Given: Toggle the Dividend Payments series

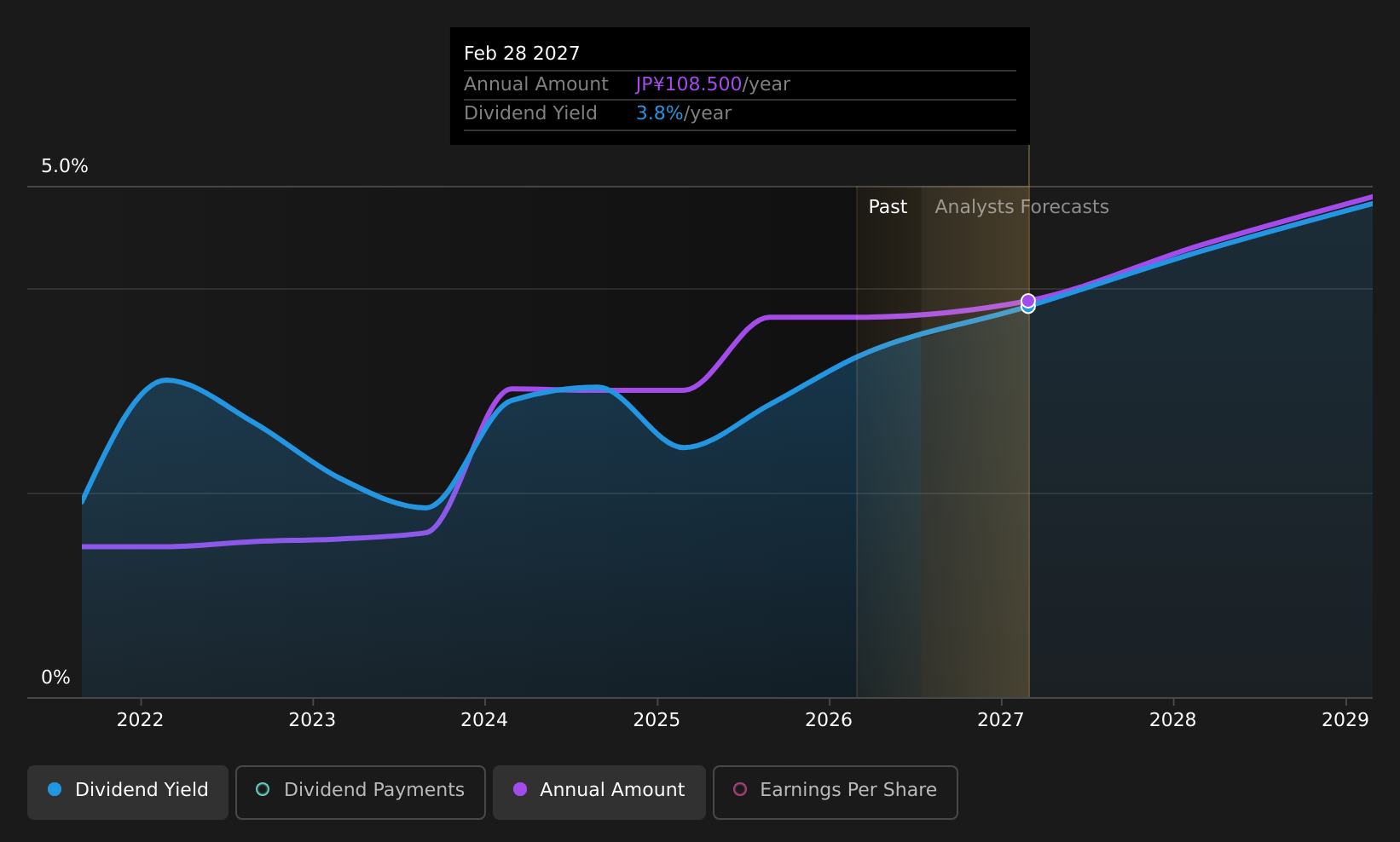Looking at the screenshot, I should tap(361, 793).
